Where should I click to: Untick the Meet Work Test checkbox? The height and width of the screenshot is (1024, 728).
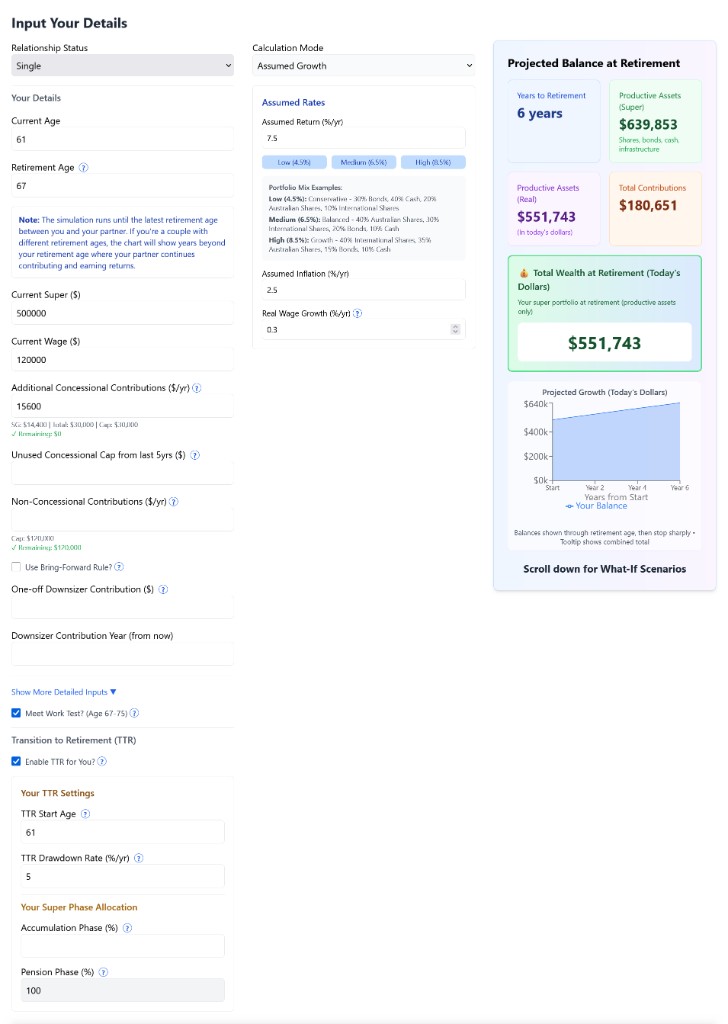(x=16, y=713)
